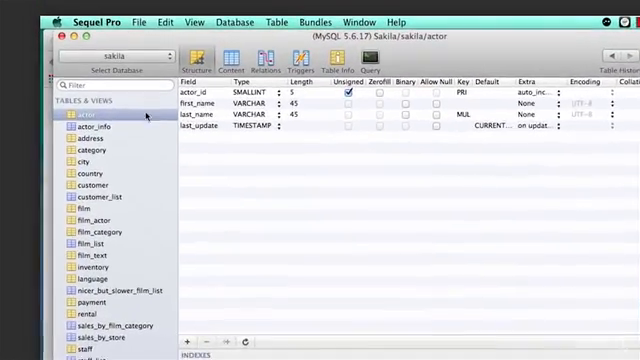Select the last_update field name

pos(199,126)
